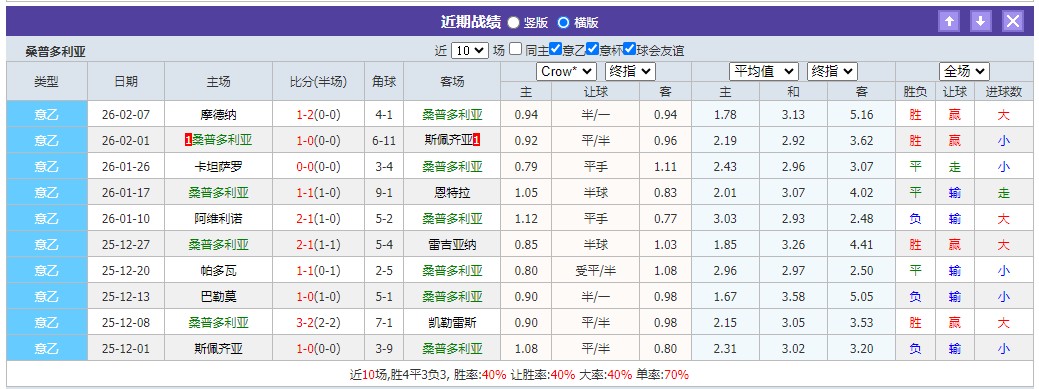
Task: Click corner count 9-1
Action: pos(384,193)
